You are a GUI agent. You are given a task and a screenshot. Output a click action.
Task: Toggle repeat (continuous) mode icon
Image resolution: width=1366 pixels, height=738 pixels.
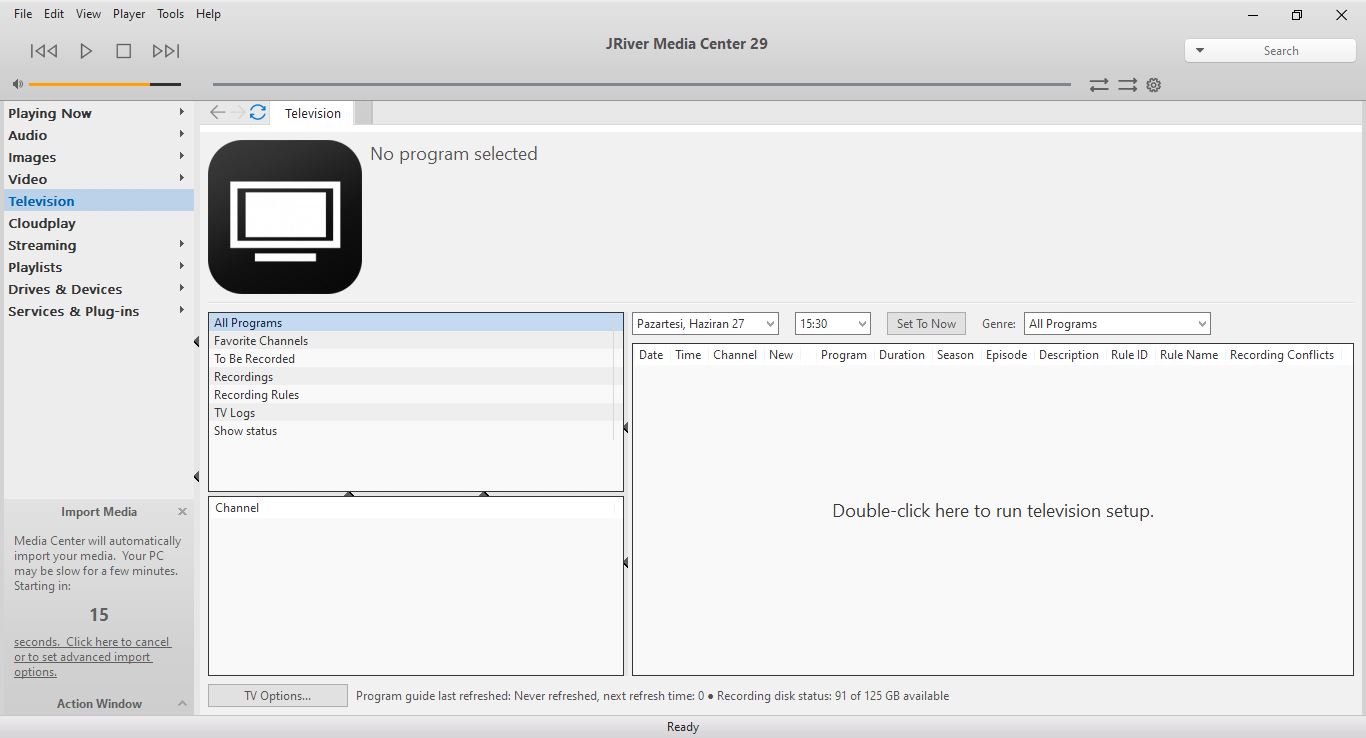(1099, 85)
